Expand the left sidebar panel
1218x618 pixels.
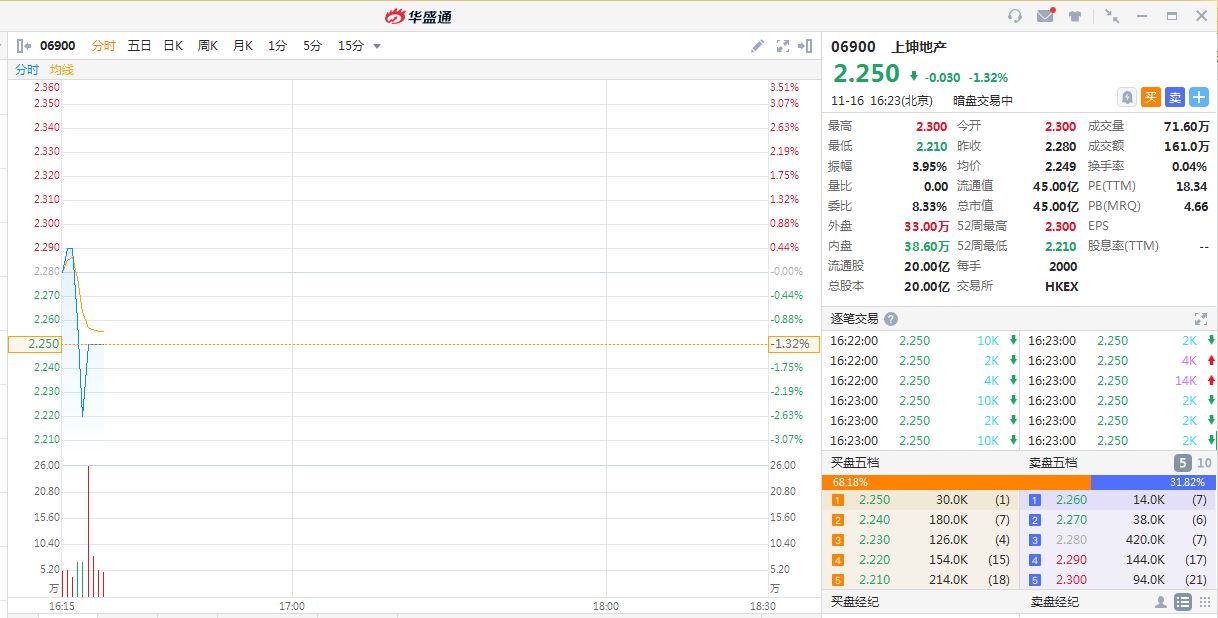pos(22,46)
